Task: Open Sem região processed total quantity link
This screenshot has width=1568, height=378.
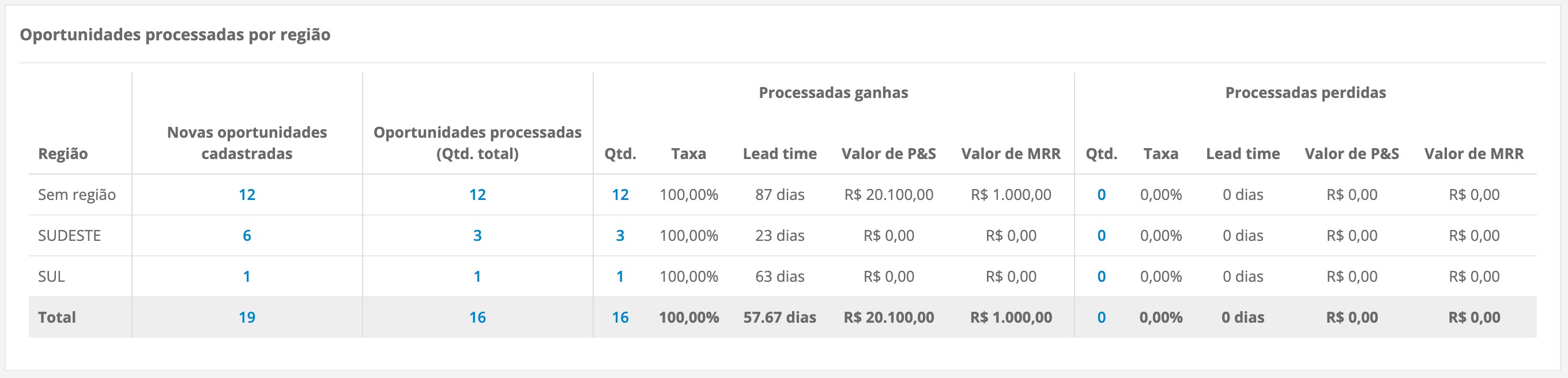Action: (477, 195)
